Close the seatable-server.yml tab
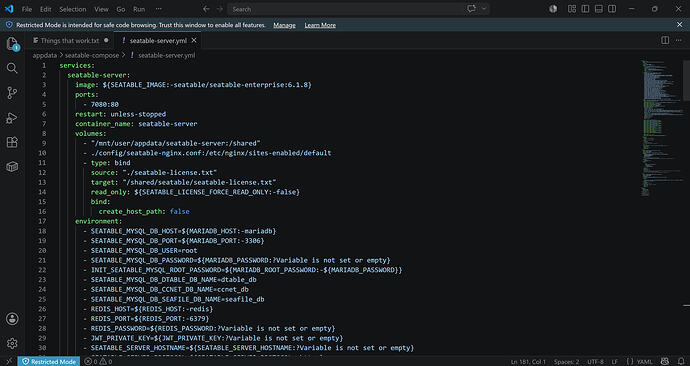This screenshot has width=690, height=366. 194,40
